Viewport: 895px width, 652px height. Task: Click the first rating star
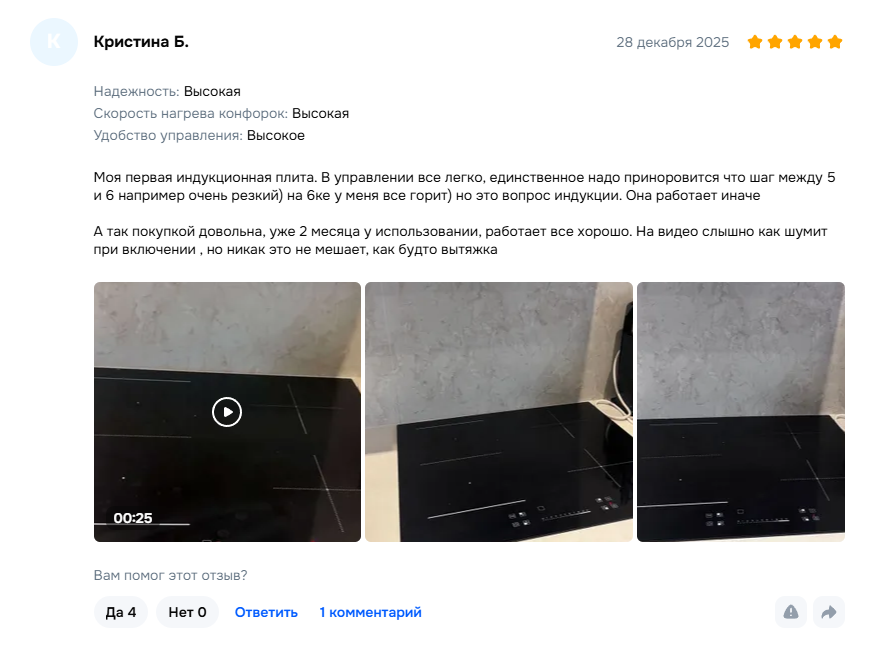(755, 42)
